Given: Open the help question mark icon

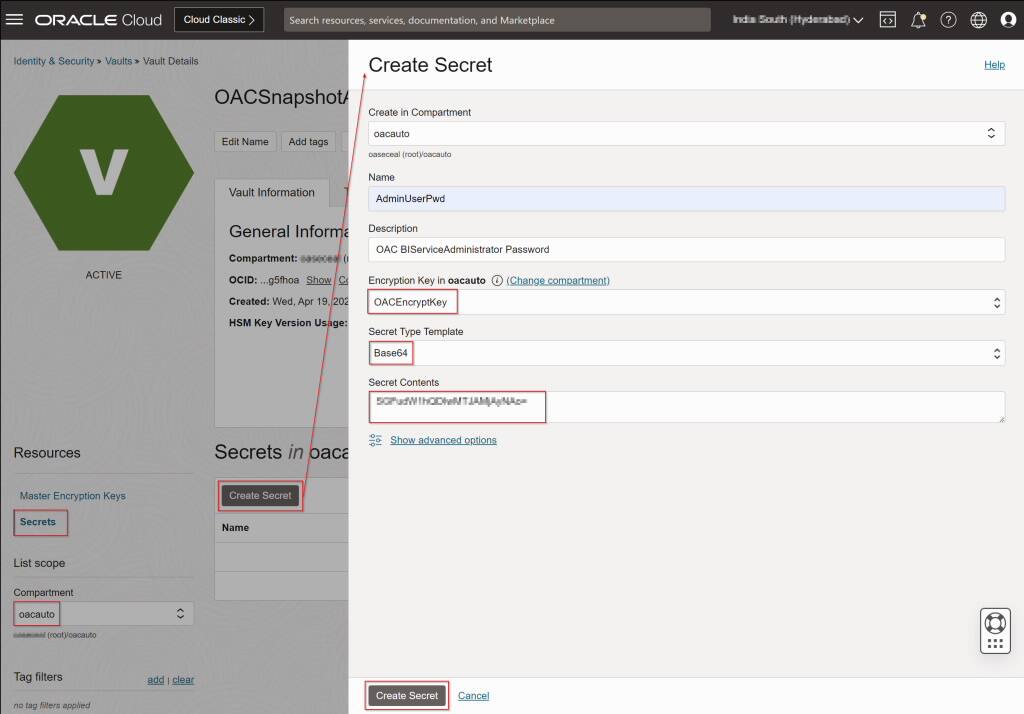Looking at the screenshot, I should 948,19.
